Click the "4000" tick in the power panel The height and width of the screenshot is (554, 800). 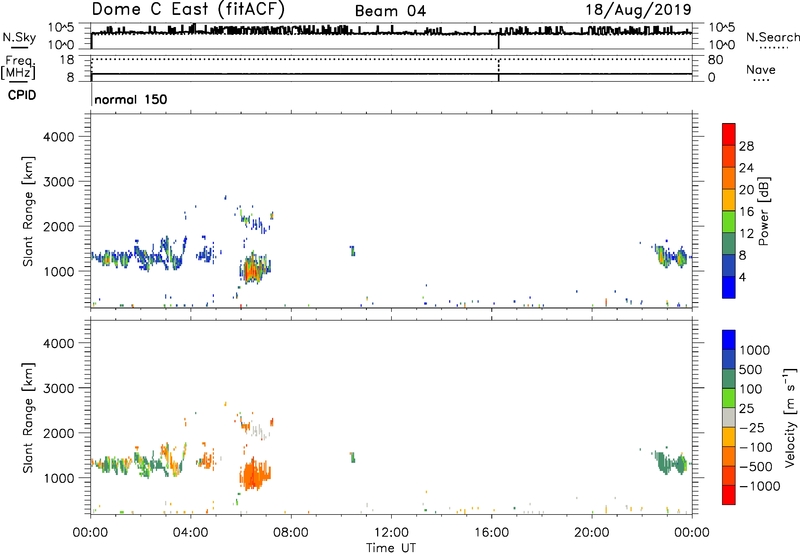coord(59,137)
